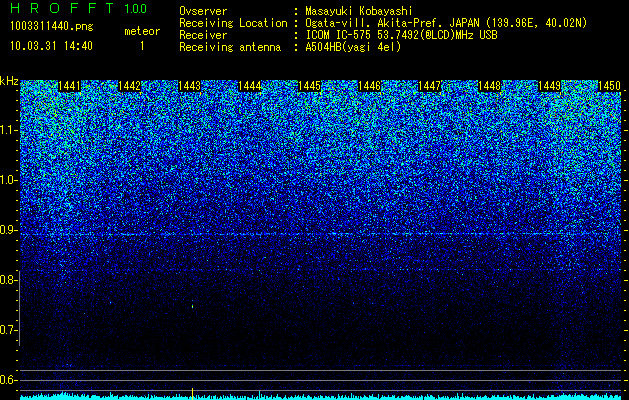Click observer name Masayuki Kobayashi
This screenshot has height=400, width=629.
pyautogui.click(x=359, y=11)
